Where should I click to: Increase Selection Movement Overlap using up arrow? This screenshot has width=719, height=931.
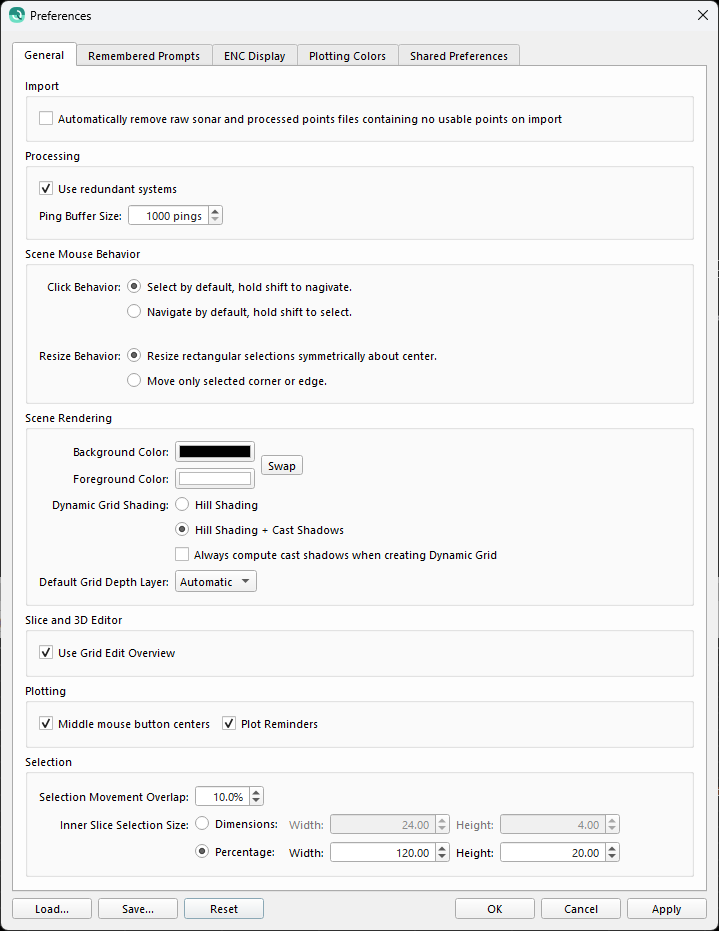pyautogui.click(x=257, y=792)
